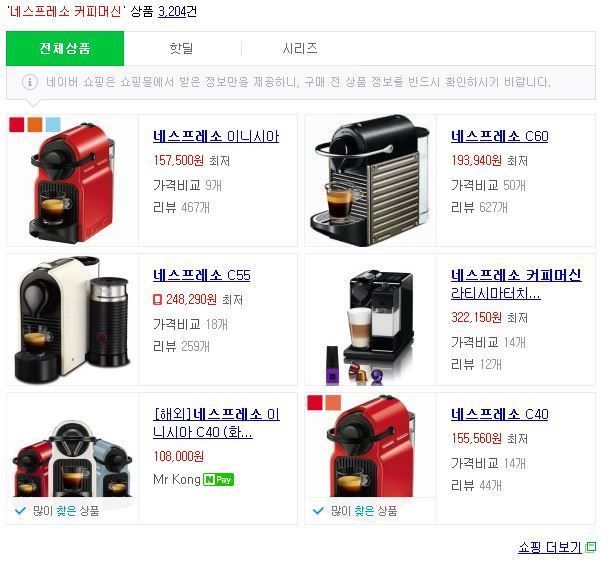Open C60 가격비교 50개 comparison
The image size is (610, 567).
click(488, 185)
